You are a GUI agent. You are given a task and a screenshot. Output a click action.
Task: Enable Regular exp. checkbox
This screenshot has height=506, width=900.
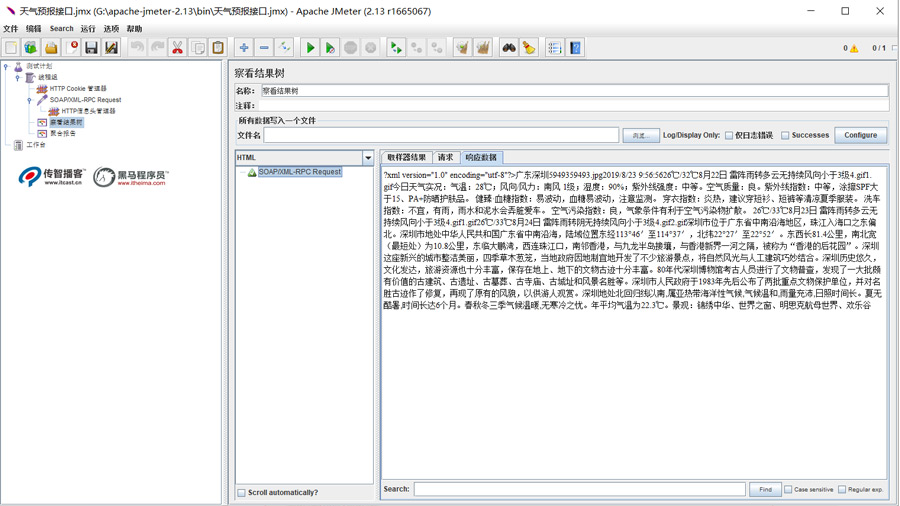[842, 489]
